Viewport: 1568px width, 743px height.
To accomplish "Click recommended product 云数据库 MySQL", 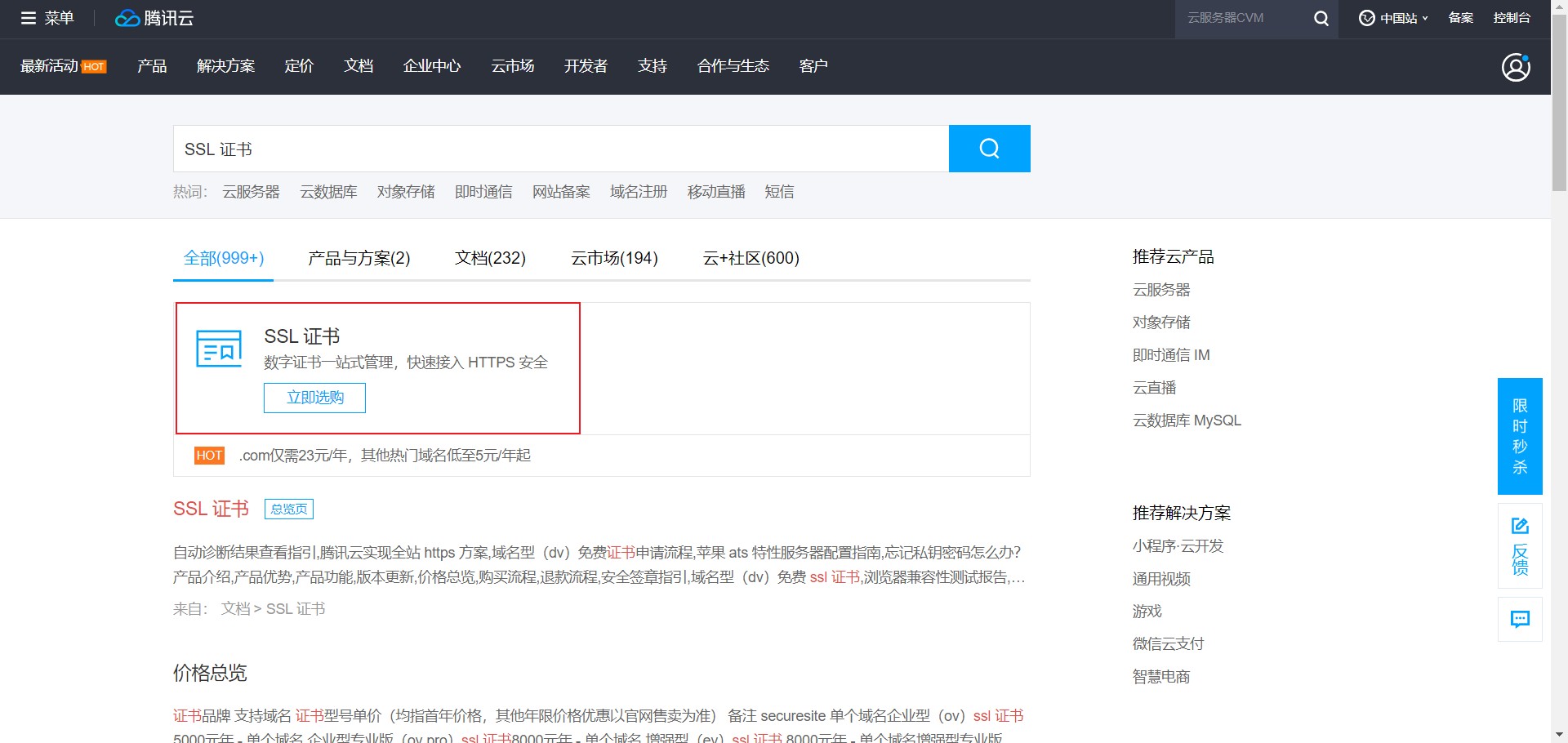I will (1187, 420).
